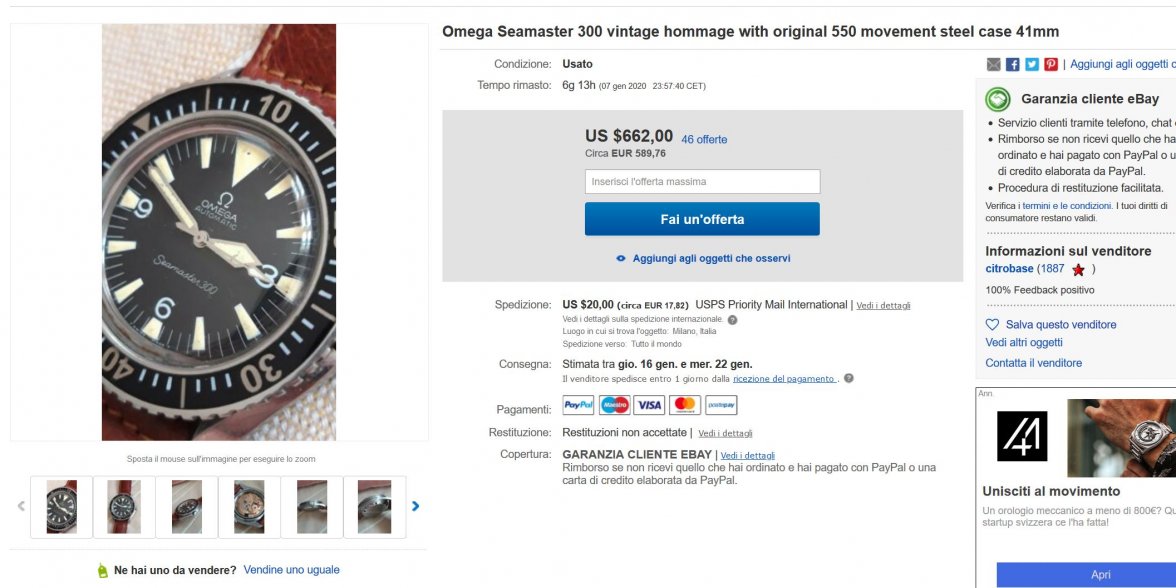
Task: Click the 'Apri' advertisement button
Action: (1100, 575)
